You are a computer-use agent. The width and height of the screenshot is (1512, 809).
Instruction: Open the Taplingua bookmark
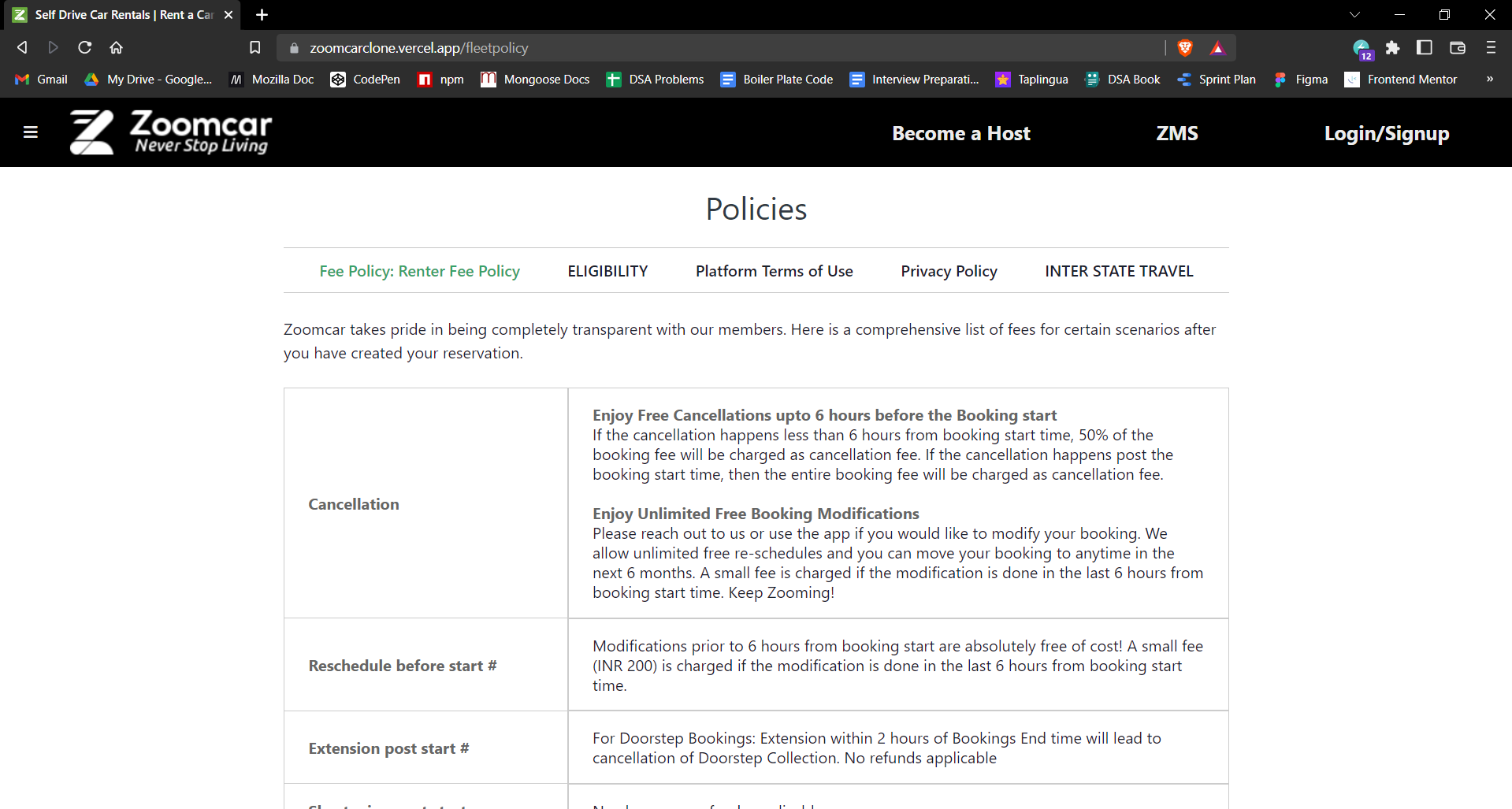tap(1031, 80)
